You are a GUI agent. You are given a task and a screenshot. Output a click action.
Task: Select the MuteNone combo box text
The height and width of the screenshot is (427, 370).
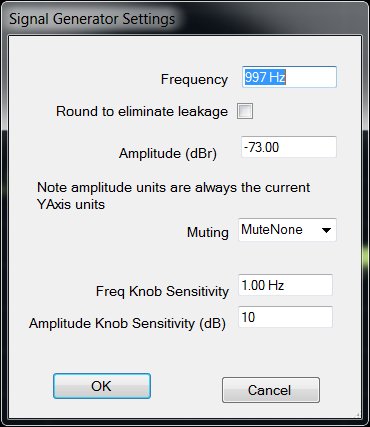pos(272,230)
